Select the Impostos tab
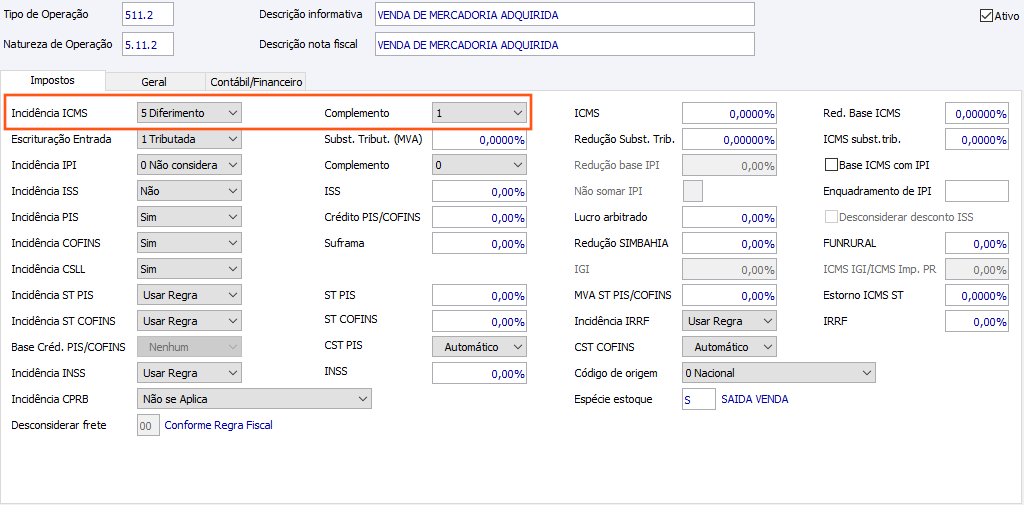1024x505 pixels. point(52,81)
